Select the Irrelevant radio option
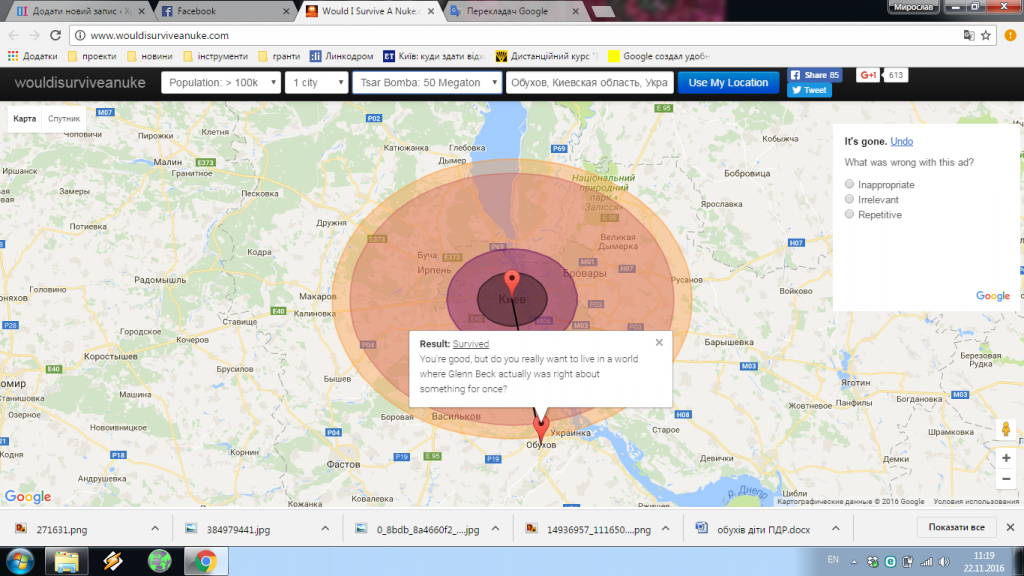This screenshot has width=1024, height=576. pyautogui.click(x=849, y=199)
